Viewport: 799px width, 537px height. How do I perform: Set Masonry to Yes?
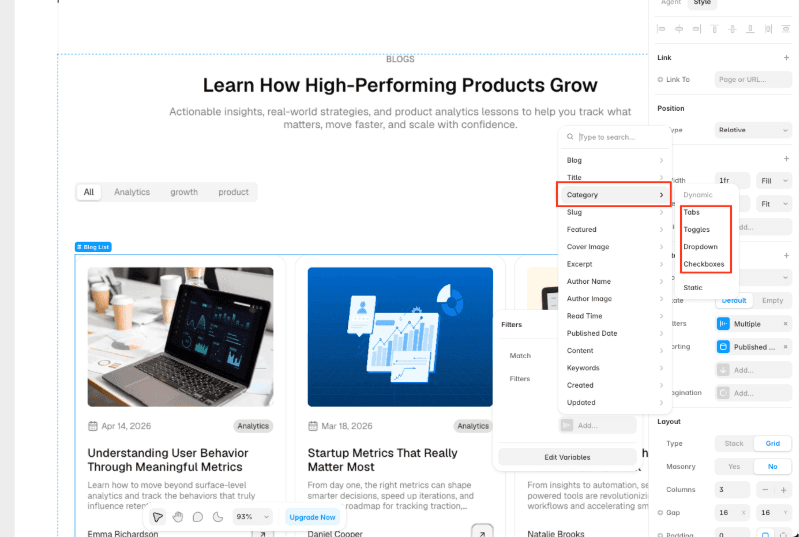coord(734,466)
